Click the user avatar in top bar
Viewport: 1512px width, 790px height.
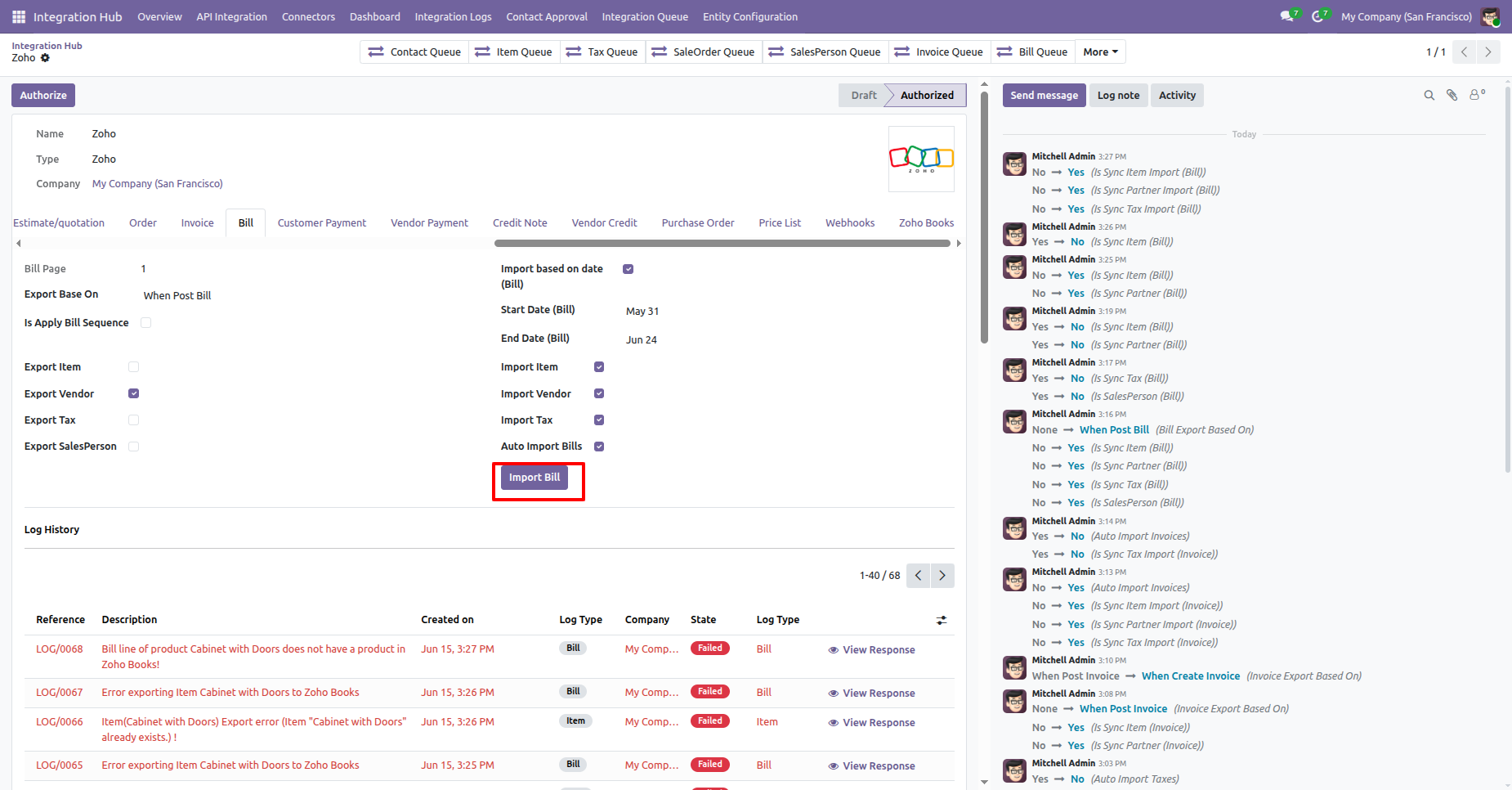point(1490,16)
